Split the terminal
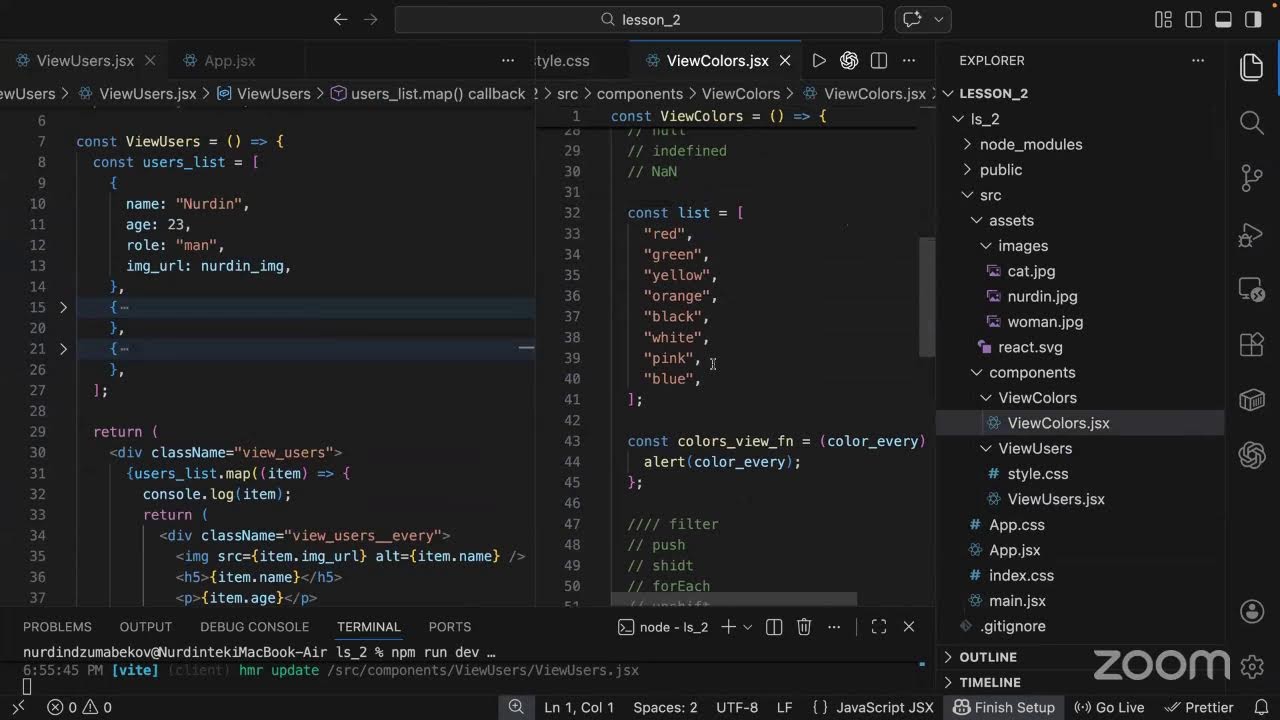Screen dimensions: 1280x720 pyautogui.click(x=774, y=627)
